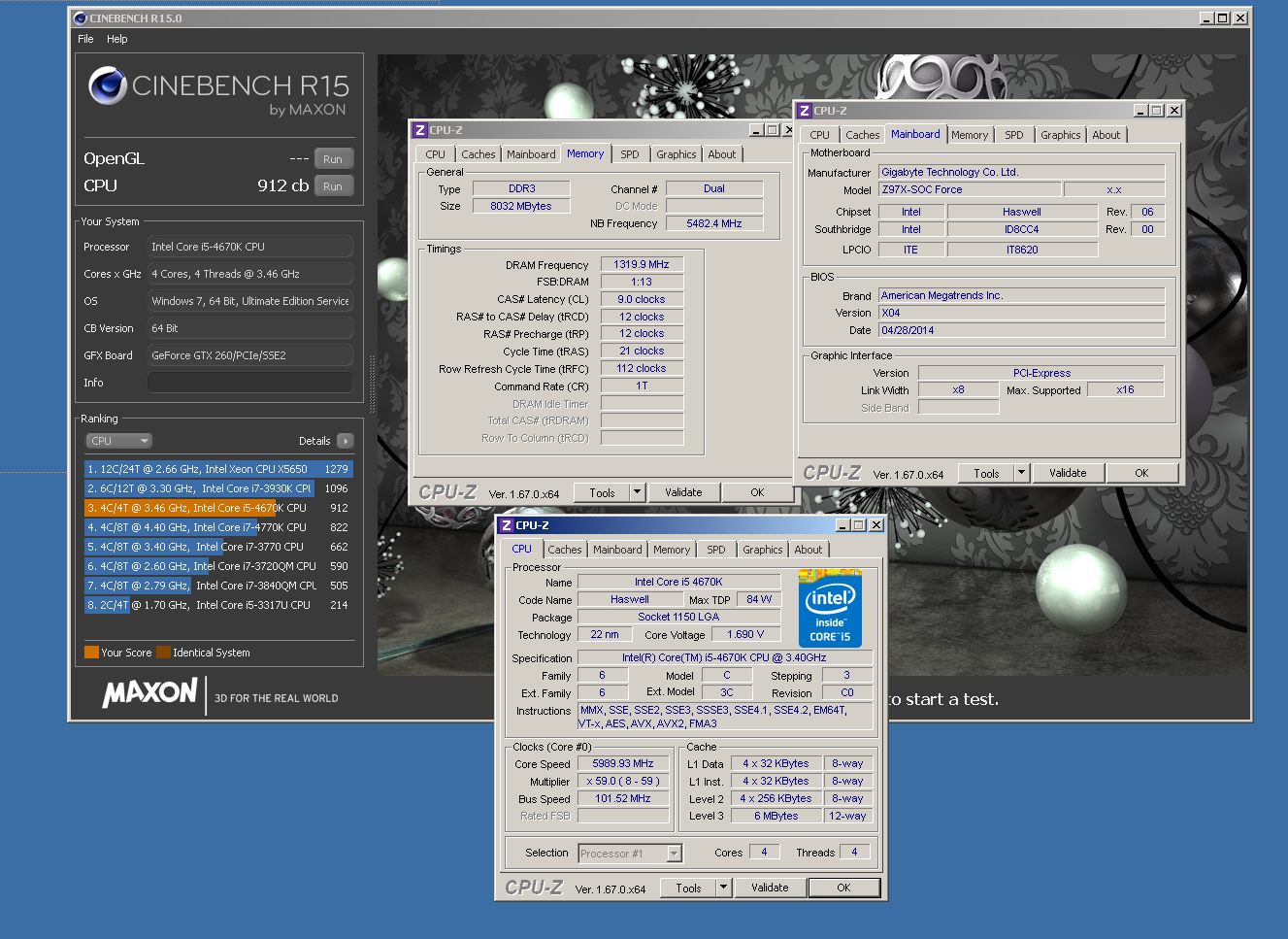Image resolution: width=1288 pixels, height=939 pixels.
Task: Click the Details arrow button in Ranking
Action: click(345, 441)
